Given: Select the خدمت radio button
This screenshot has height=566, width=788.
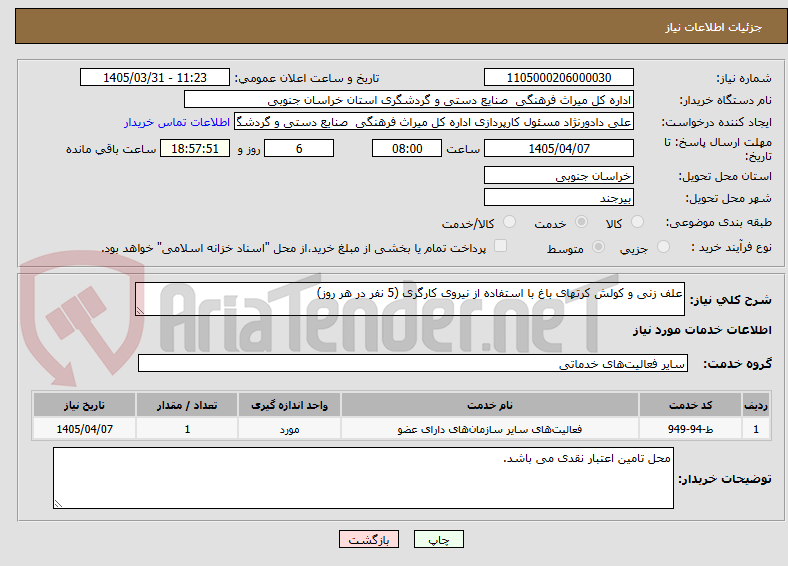Looking at the screenshot, I should (x=581, y=222).
